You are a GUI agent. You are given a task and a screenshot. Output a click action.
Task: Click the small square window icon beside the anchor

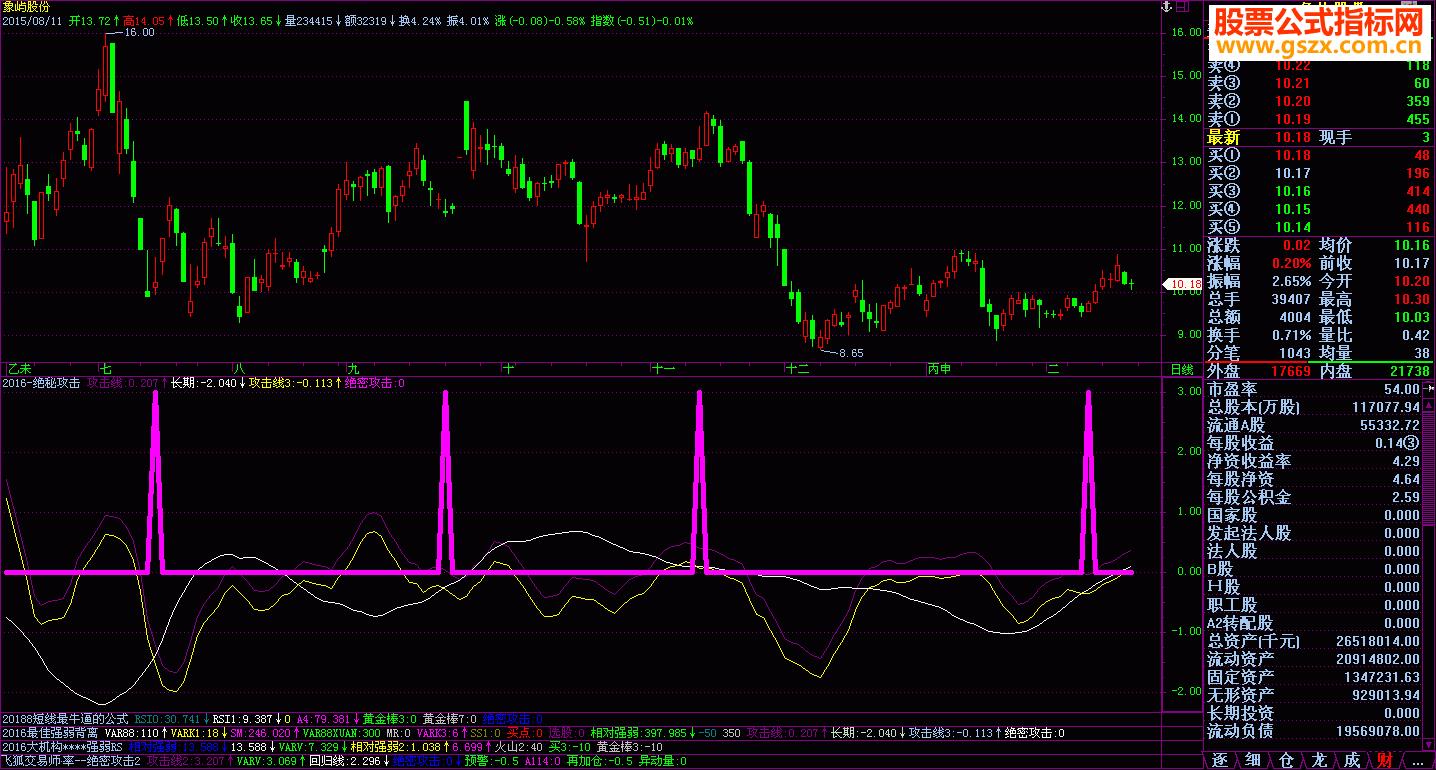coord(1184,7)
